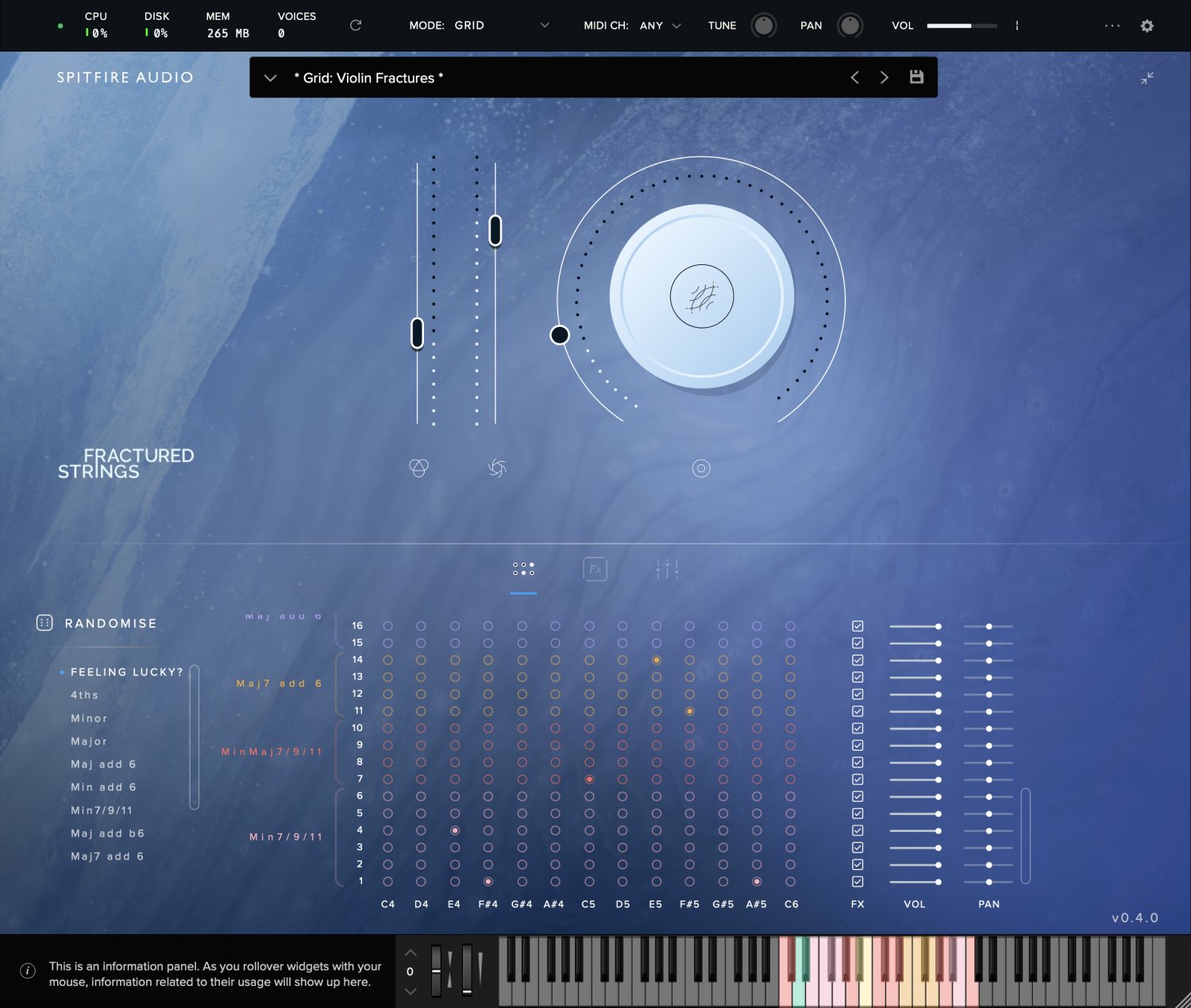Screen dimensions: 1191x1008
Task: Switch to the FX tab
Action: pyautogui.click(x=595, y=569)
